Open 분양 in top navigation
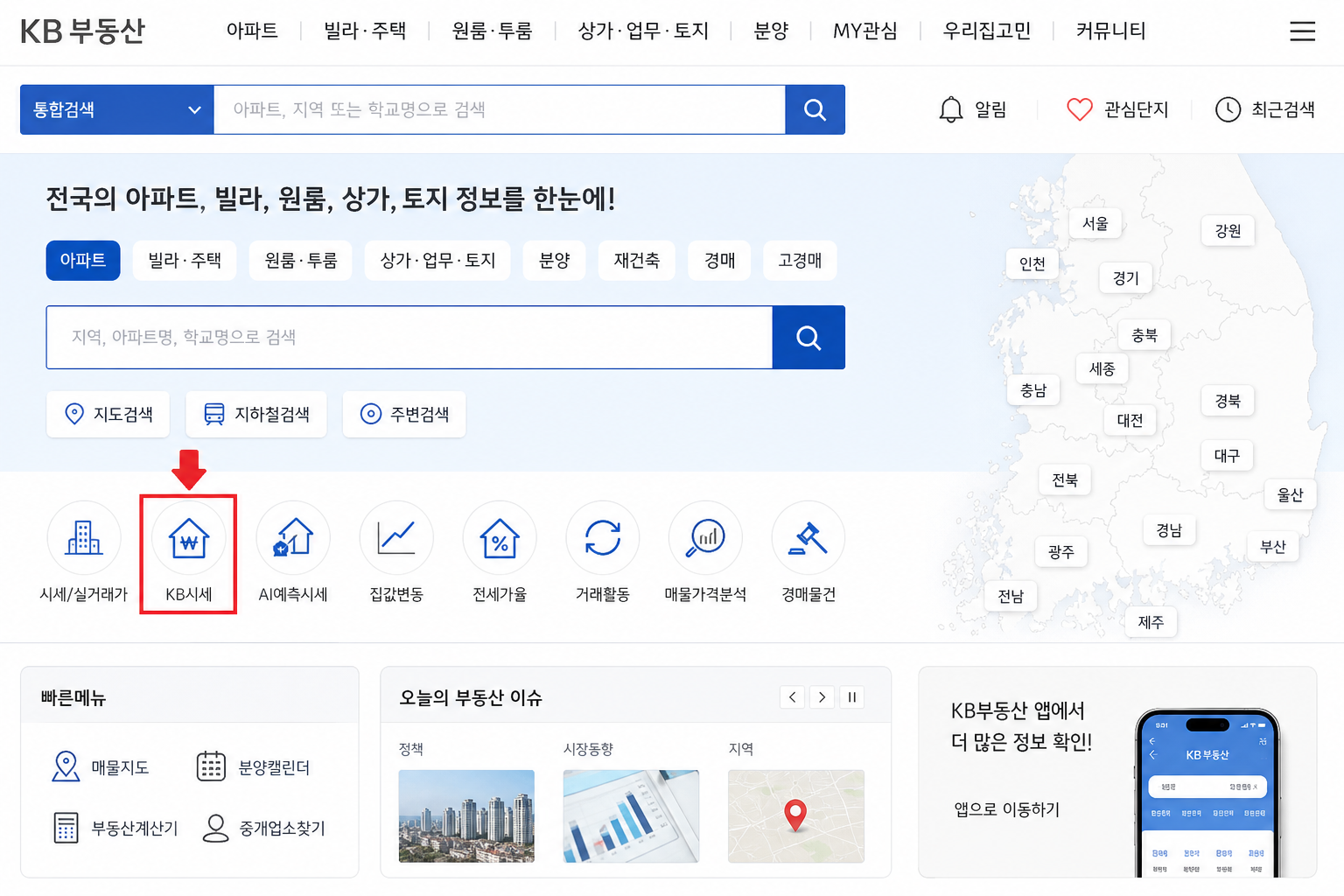The width and height of the screenshot is (1344, 896). tap(771, 31)
